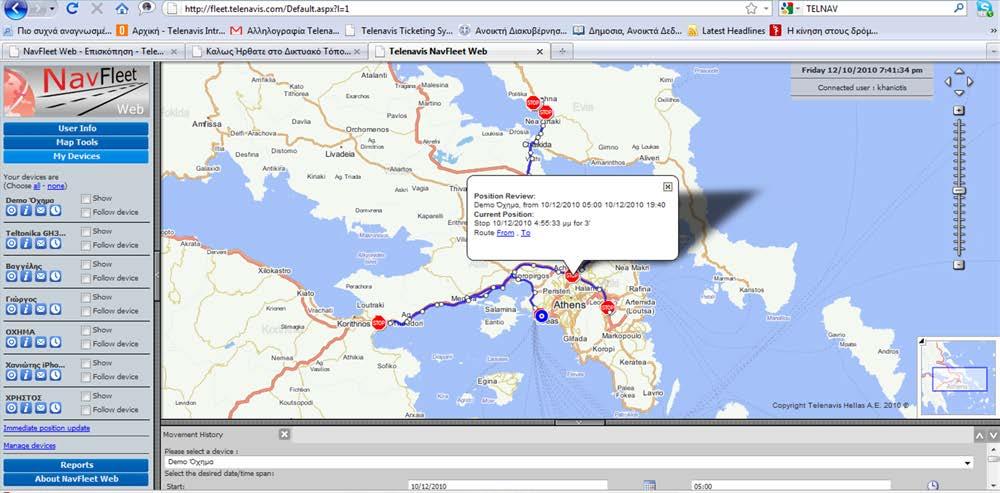Screen dimensions: 1000x493
Task: Open the history clock icon for Βαγγέλης
Action: (55, 276)
